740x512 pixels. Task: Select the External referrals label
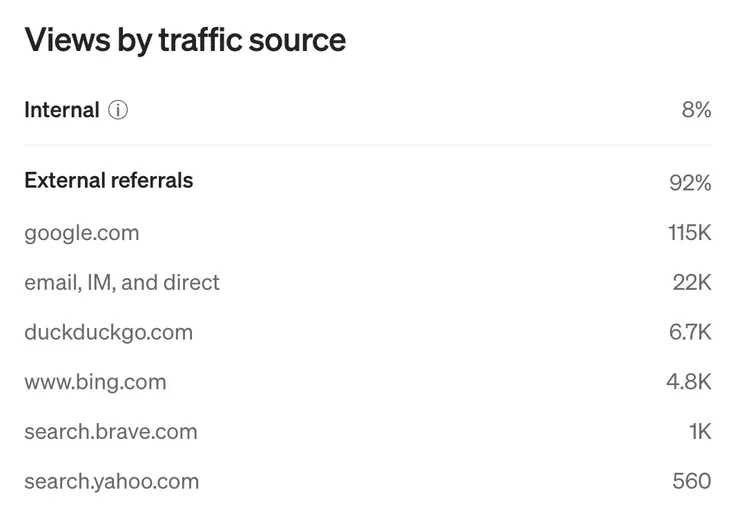point(109,181)
